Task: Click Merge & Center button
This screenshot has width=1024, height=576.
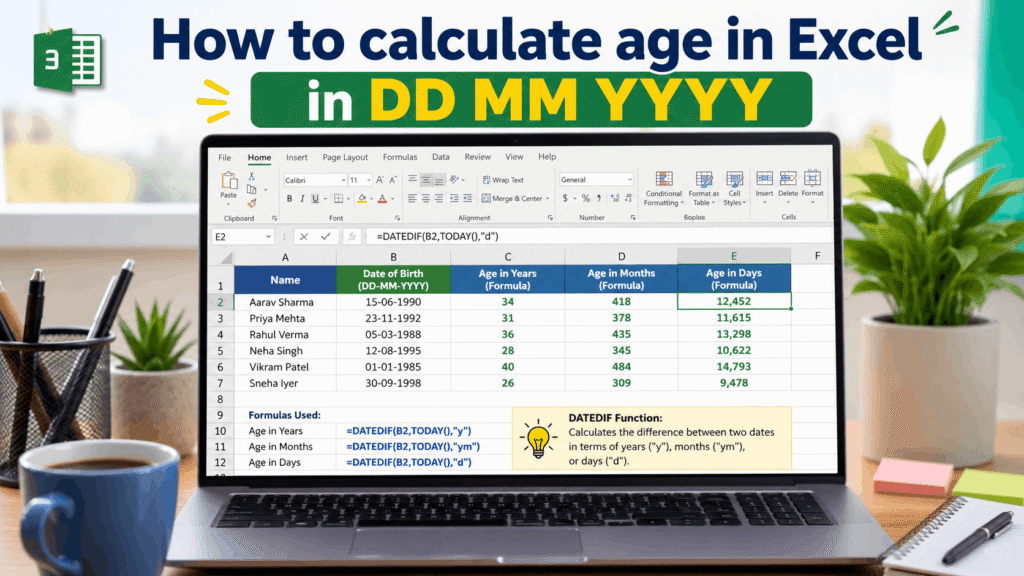Action: click(512, 198)
